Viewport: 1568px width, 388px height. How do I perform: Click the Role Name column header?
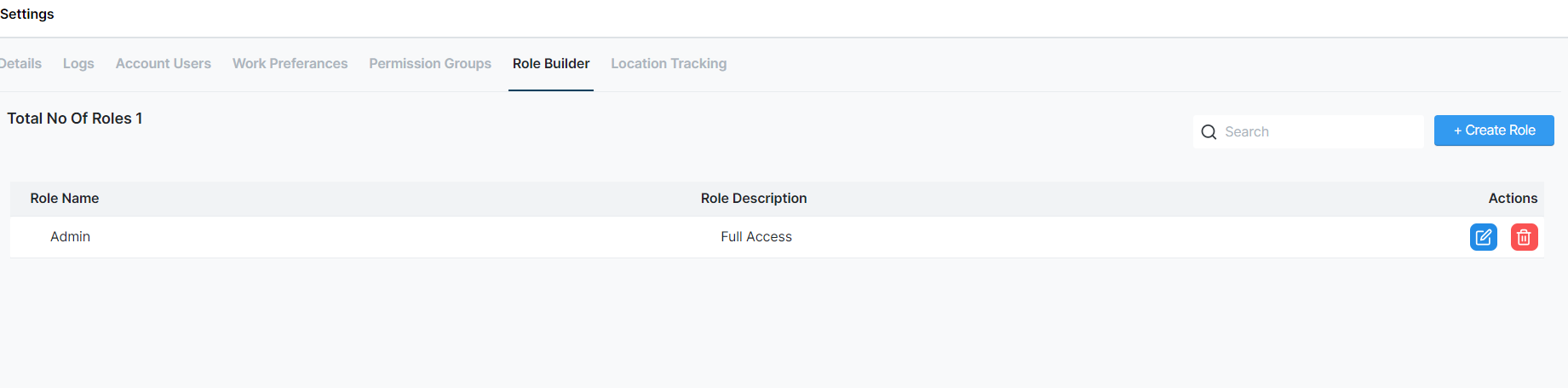tap(65, 199)
